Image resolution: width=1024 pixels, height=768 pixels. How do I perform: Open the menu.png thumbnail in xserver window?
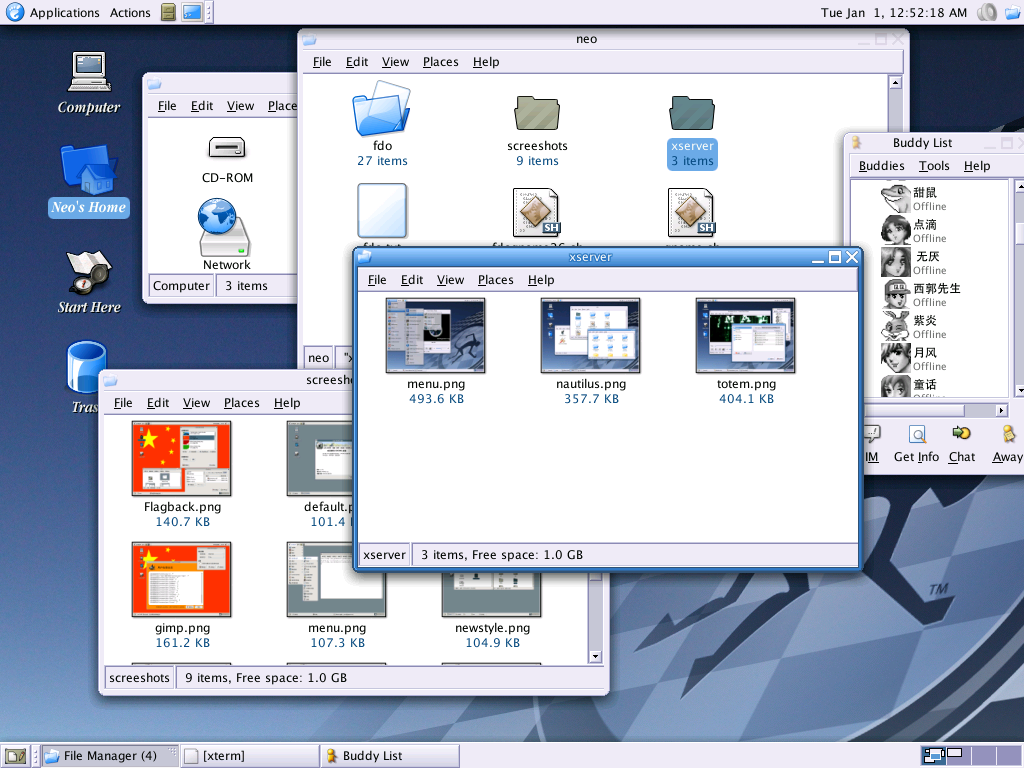pos(436,336)
